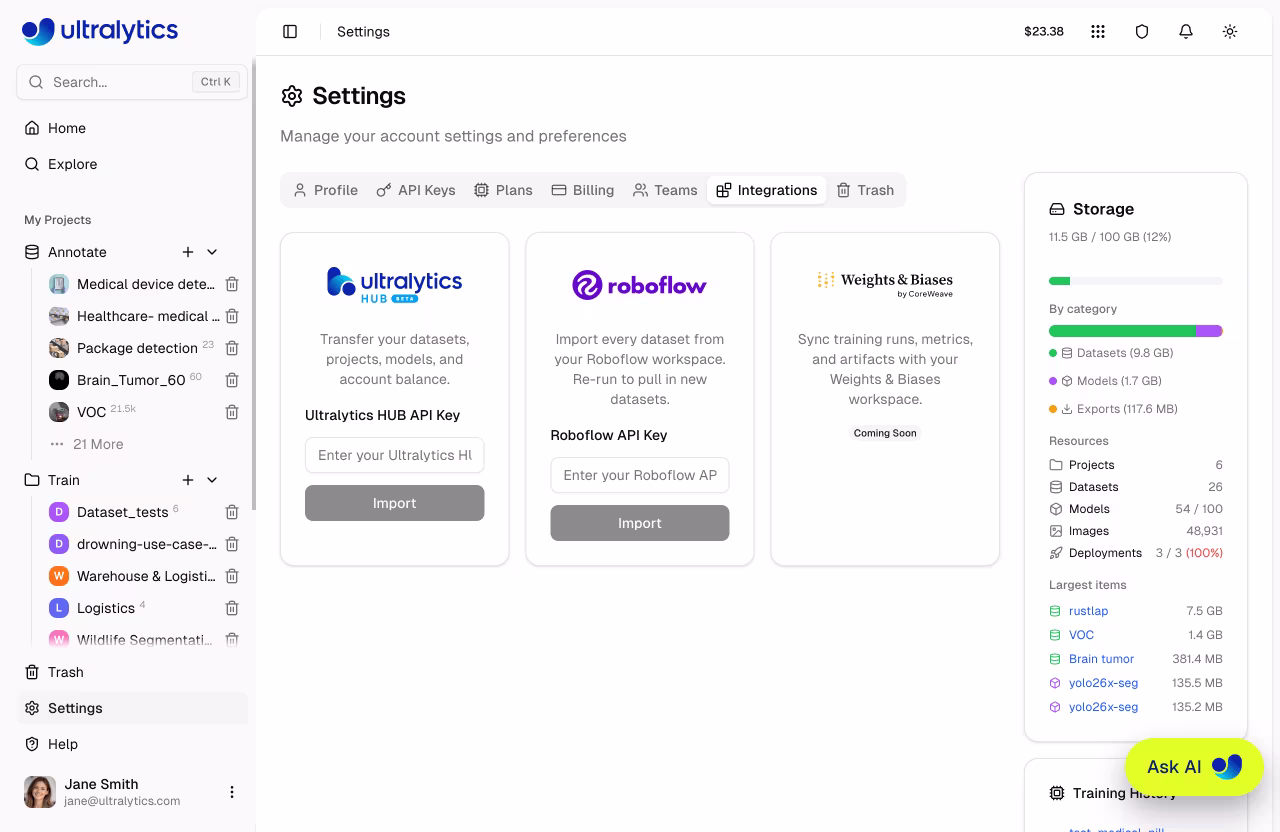
Task: Click By category storage bar
Action: point(1136,331)
